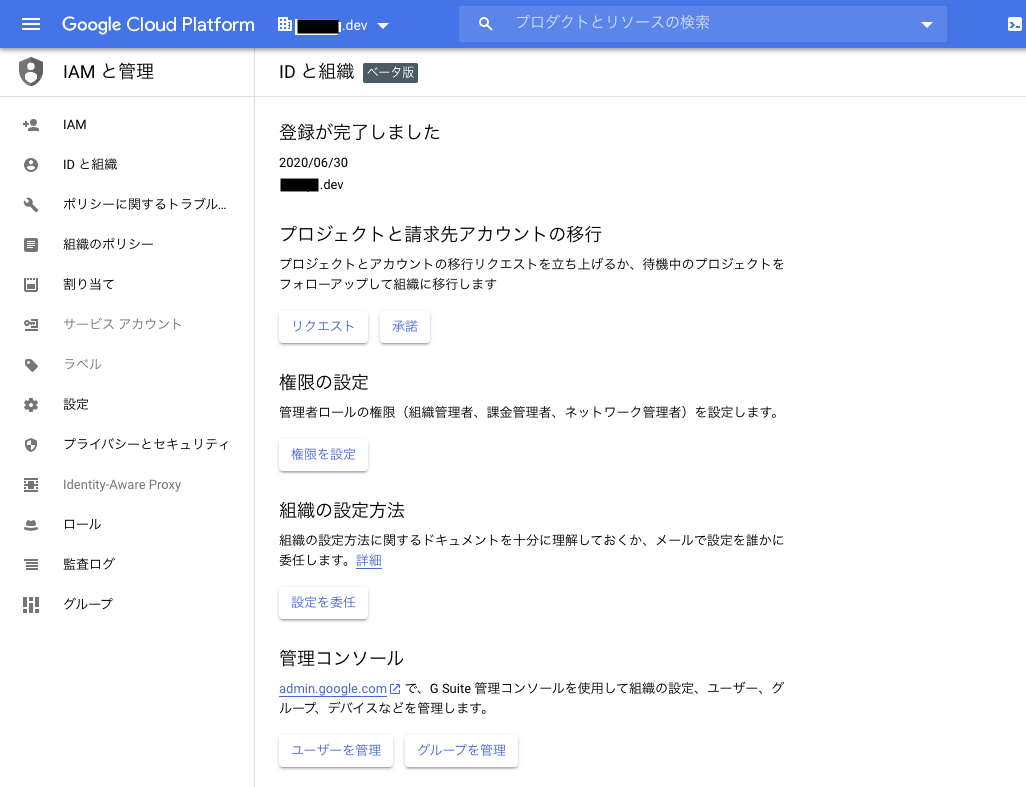Focus the プロダクトとリソースの検索 field
This screenshot has width=1026, height=787.
[x=702, y=24]
